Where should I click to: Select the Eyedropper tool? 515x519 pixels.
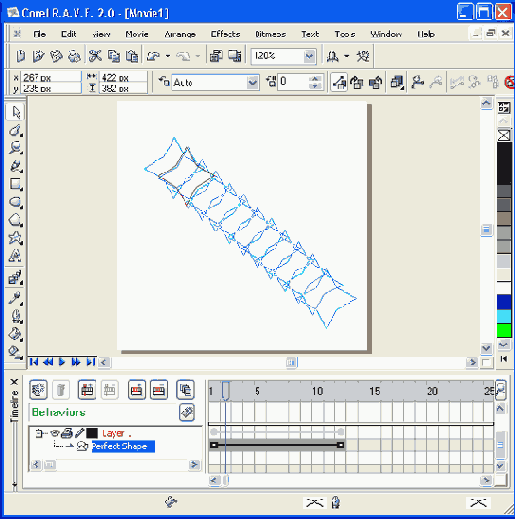[x=15, y=298]
